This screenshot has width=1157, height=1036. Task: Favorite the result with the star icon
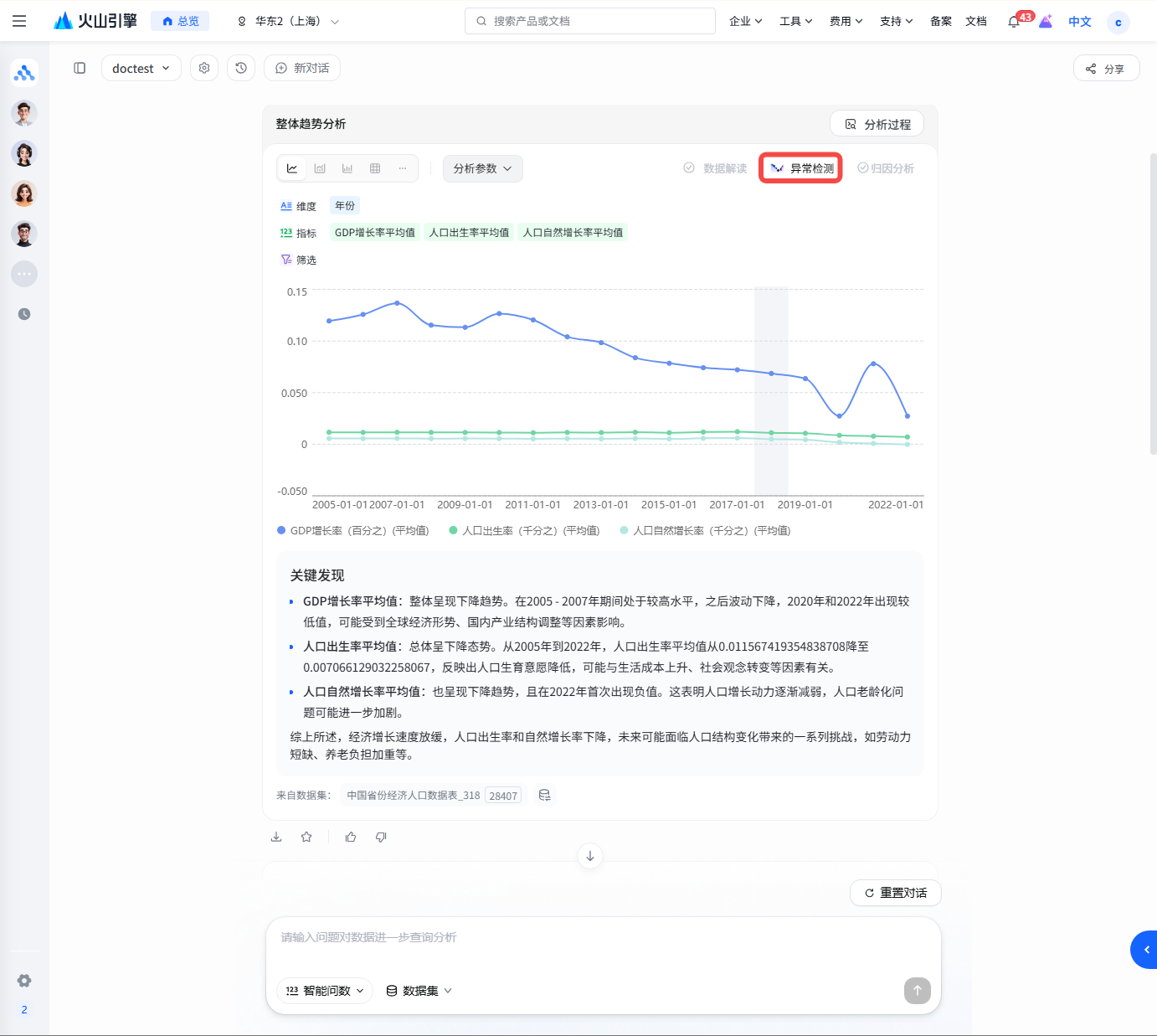306,837
